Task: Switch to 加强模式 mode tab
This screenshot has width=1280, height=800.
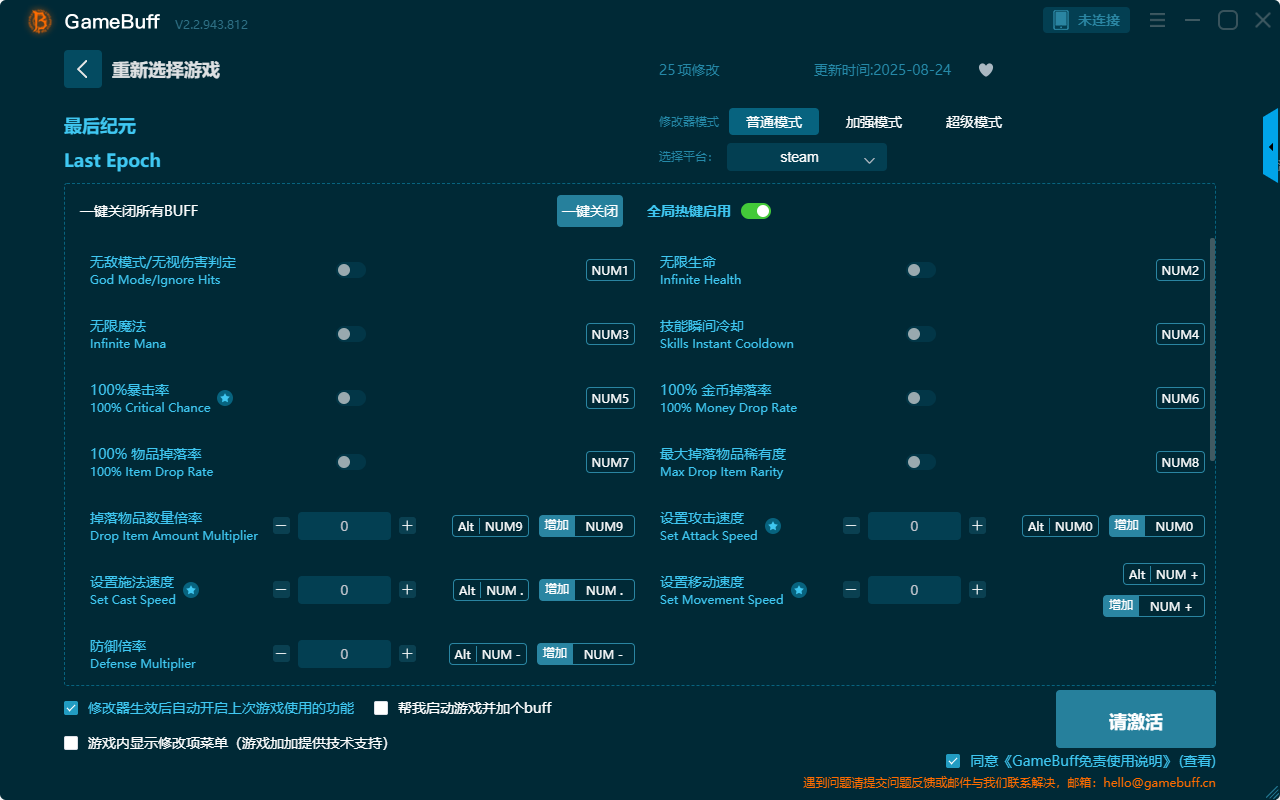Action: click(874, 122)
